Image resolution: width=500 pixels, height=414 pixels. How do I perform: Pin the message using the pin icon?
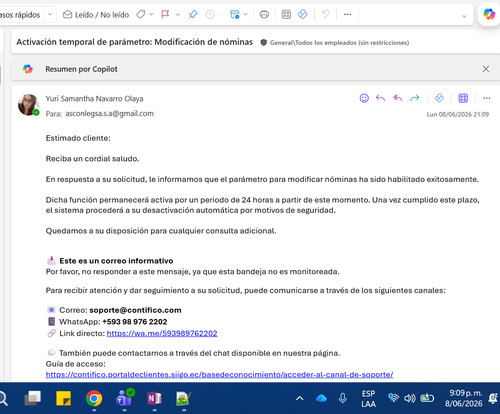(x=193, y=14)
